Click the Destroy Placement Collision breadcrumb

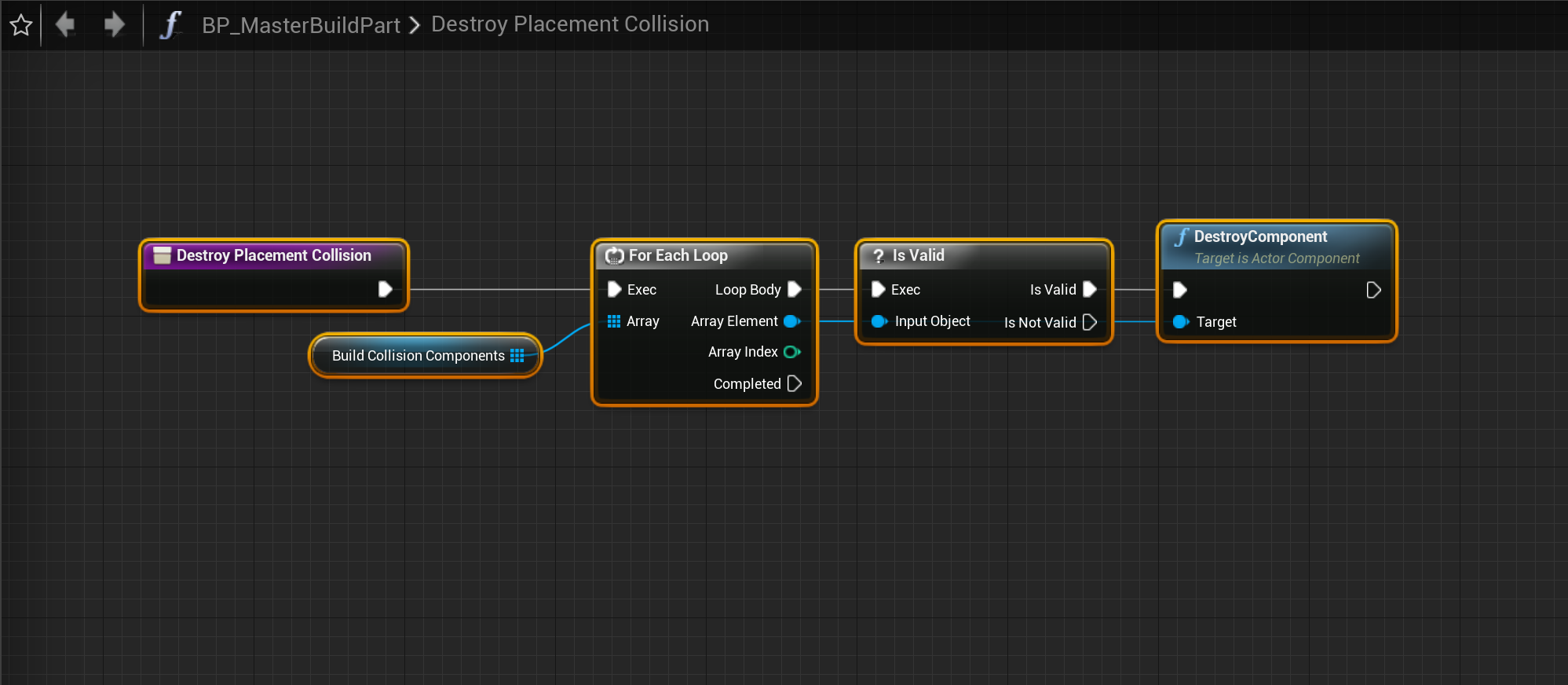click(569, 24)
